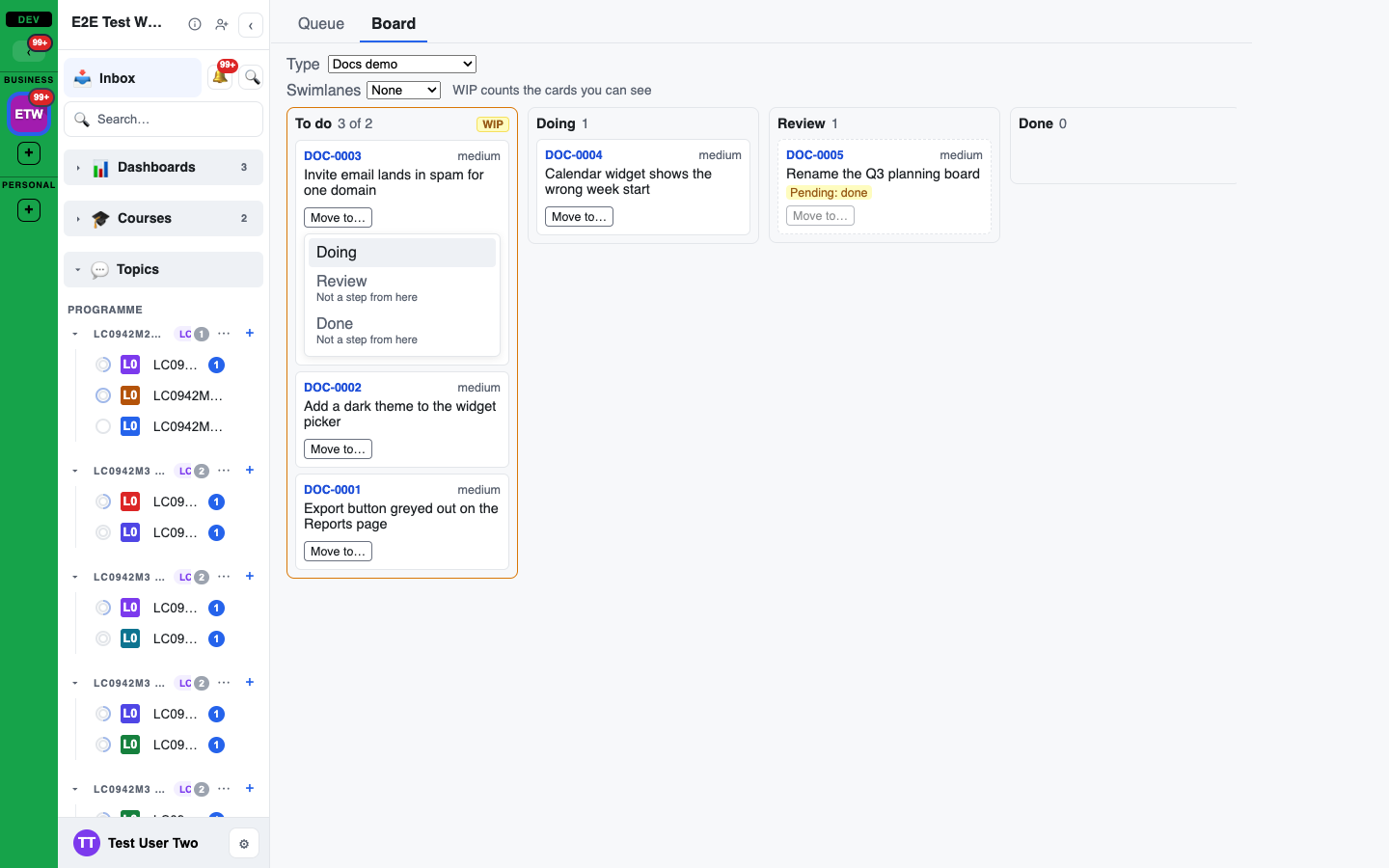The image size is (1389, 868).
Task: Click the plus on LC0942M2… row
Action: tap(250, 333)
